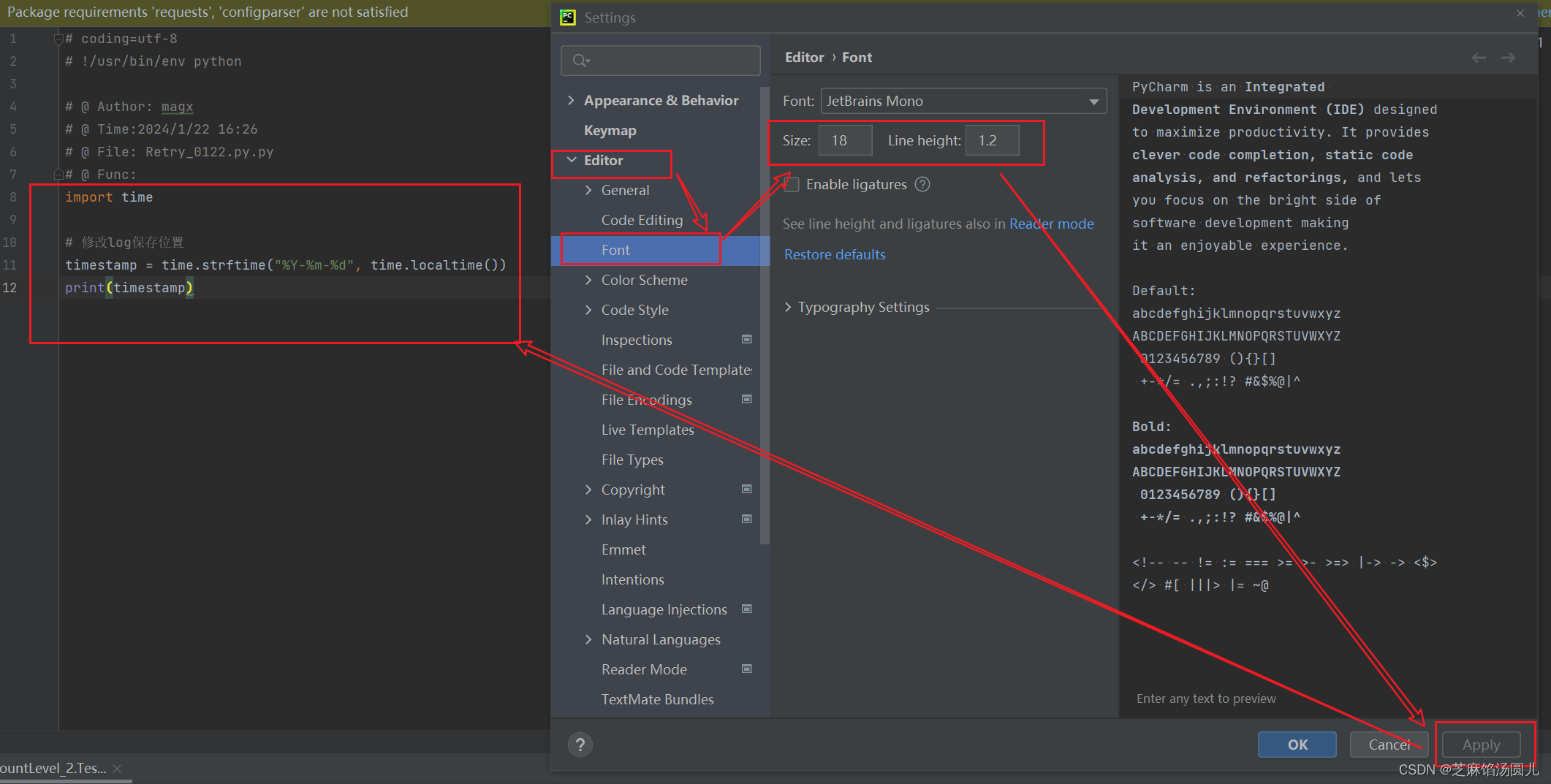Screen dimensions: 1551x784
Task: Open the help button in Settings footer
Action: click(580, 745)
